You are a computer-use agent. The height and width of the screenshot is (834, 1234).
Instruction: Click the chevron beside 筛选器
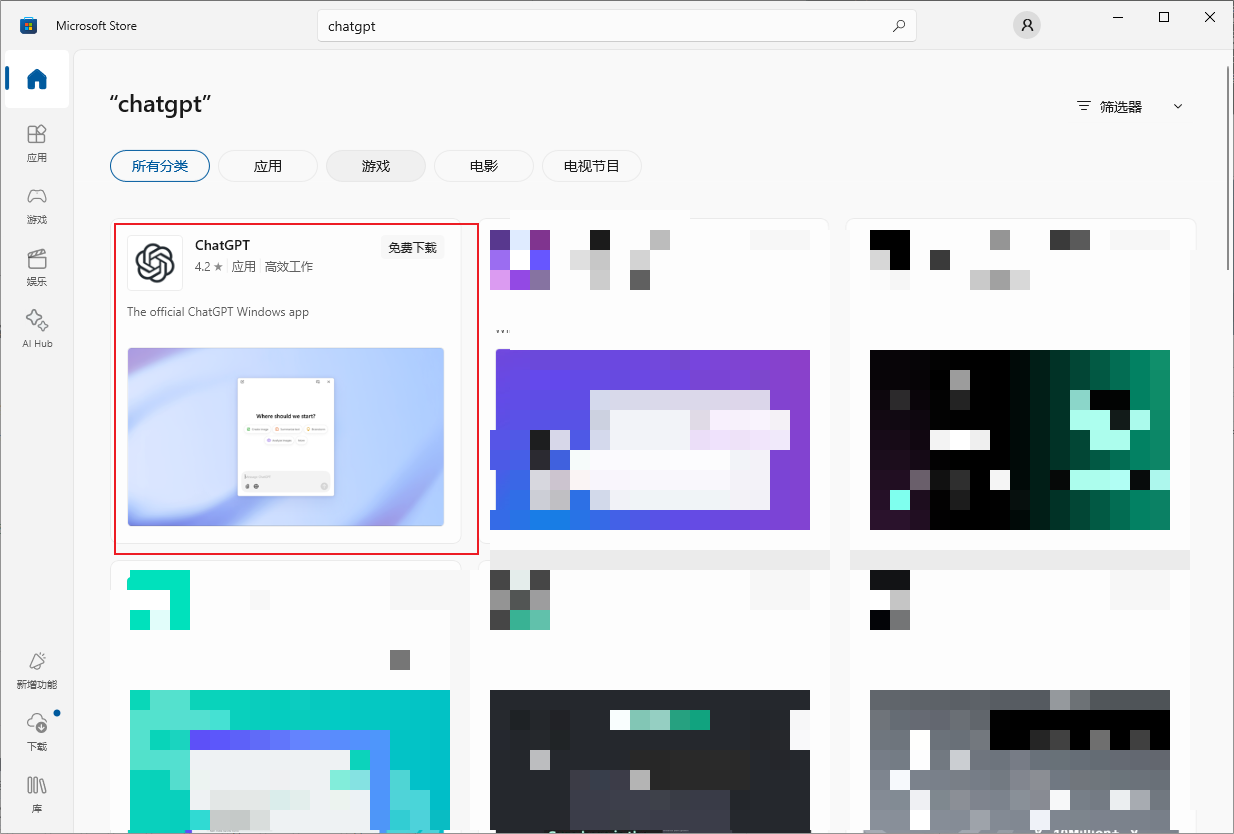[1178, 107]
